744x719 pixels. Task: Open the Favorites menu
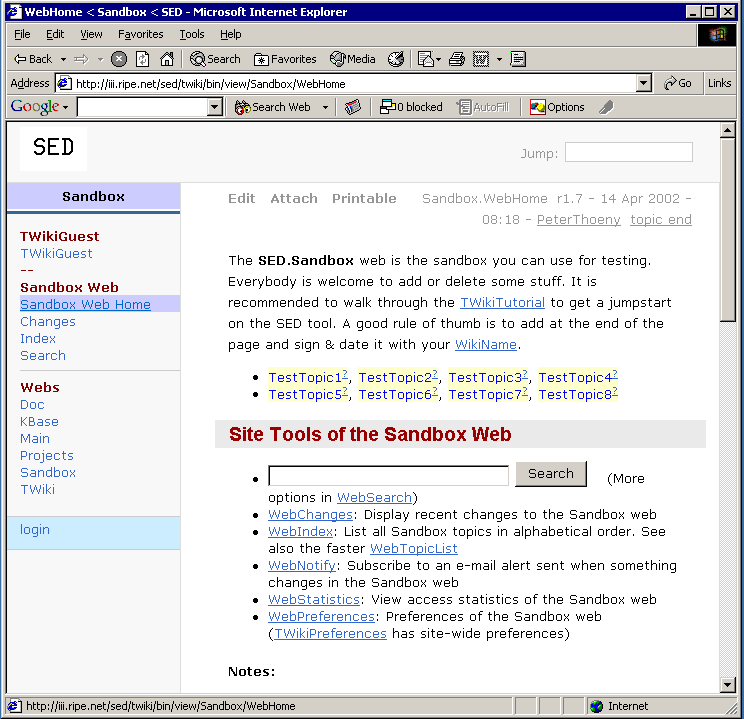click(x=140, y=34)
